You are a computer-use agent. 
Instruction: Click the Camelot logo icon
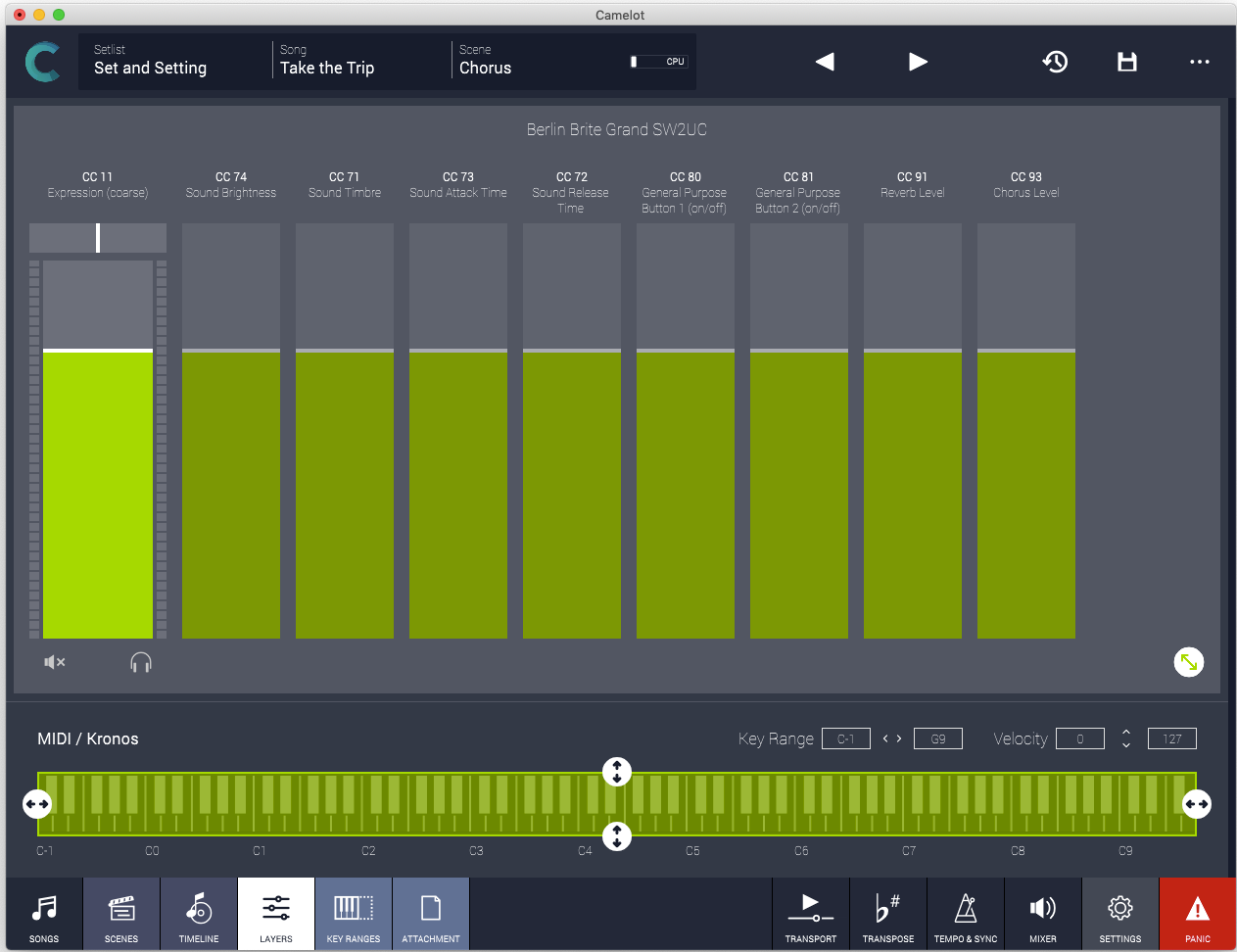42,62
